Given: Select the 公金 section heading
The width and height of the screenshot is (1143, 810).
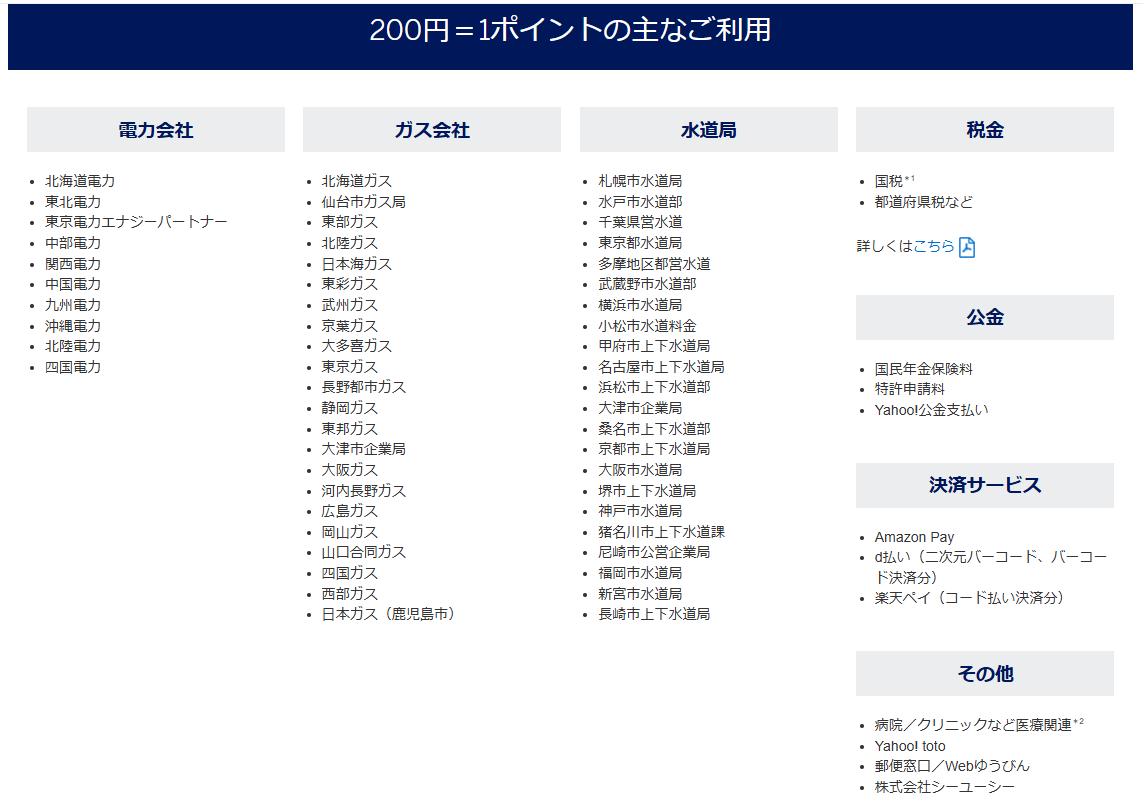Looking at the screenshot, I should coord(985,317).
